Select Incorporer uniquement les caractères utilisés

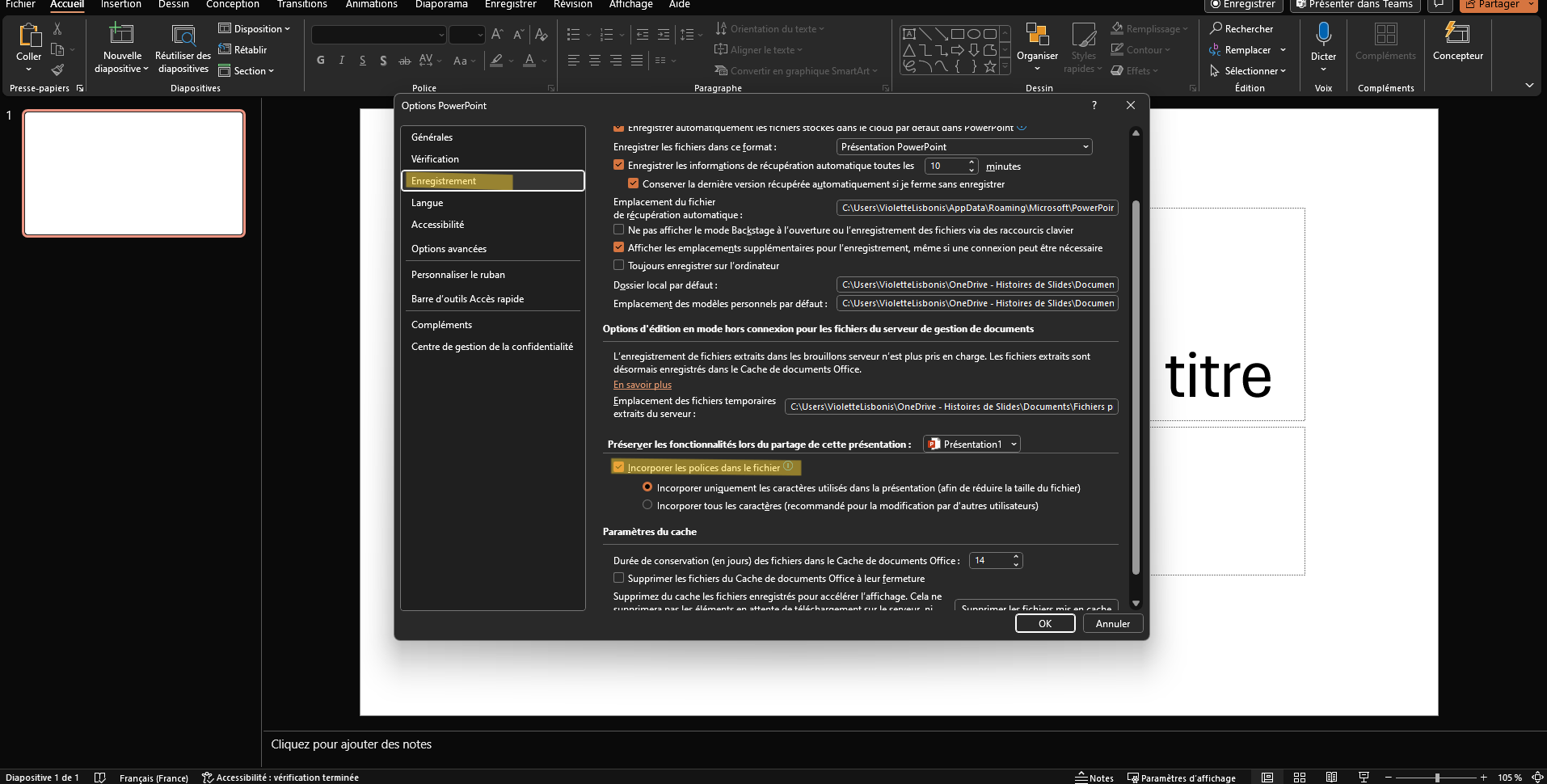[647, 487]
